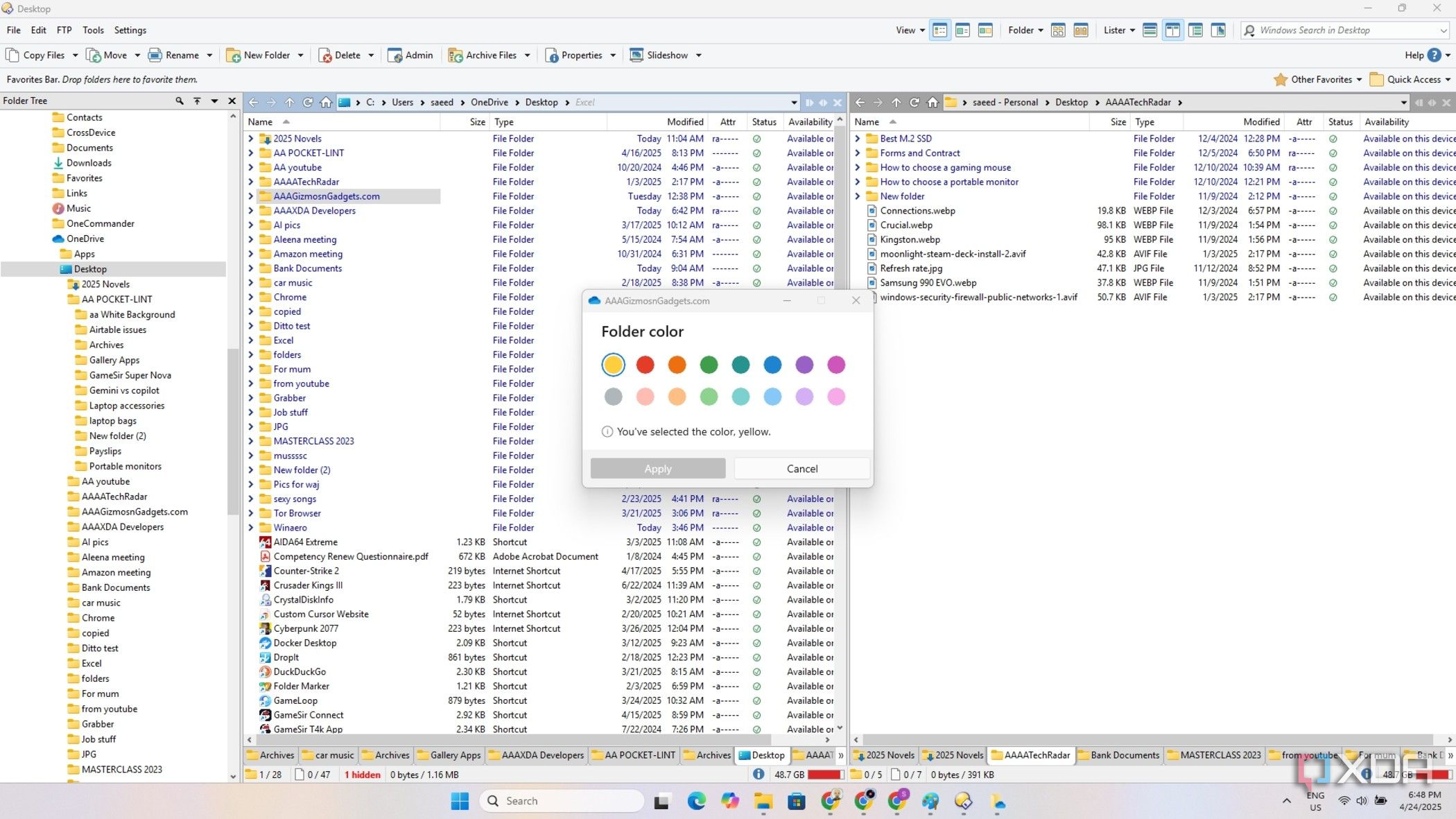This screenshot has height=819, width=1456.
Task: Choose the red folder color
Action: 645,365
